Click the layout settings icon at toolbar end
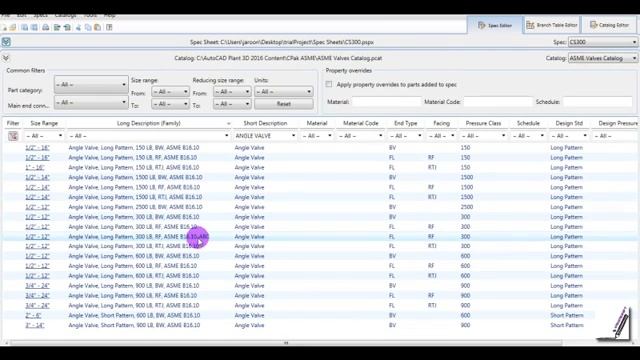The height and width of the screenshot is (360, 640). pyautogui.click(x=109, y=27)
